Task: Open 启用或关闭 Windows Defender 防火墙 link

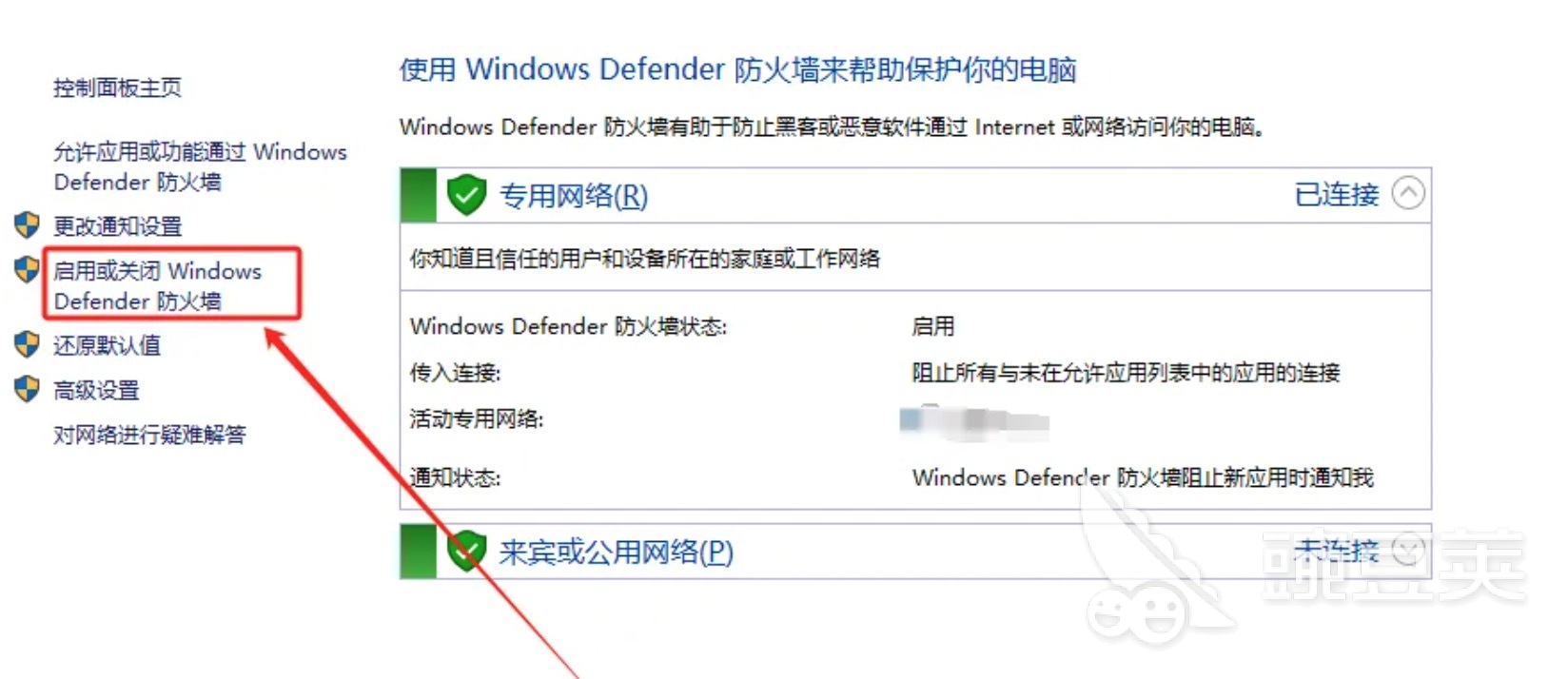Action: pyautogui.click(x=158, y=285)
